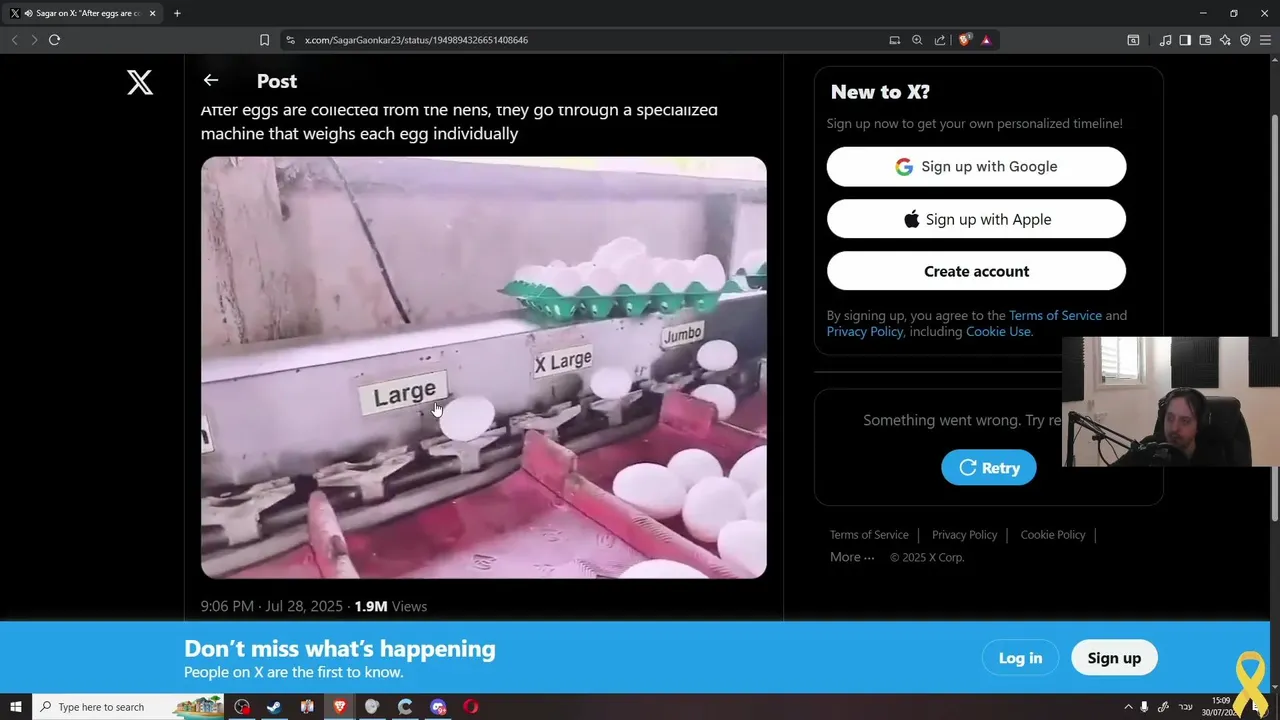The height and width of the screenshot is (720, 1280).
Task: Click the Brave Shields lion icon
Action: click(x=964, y=40)
